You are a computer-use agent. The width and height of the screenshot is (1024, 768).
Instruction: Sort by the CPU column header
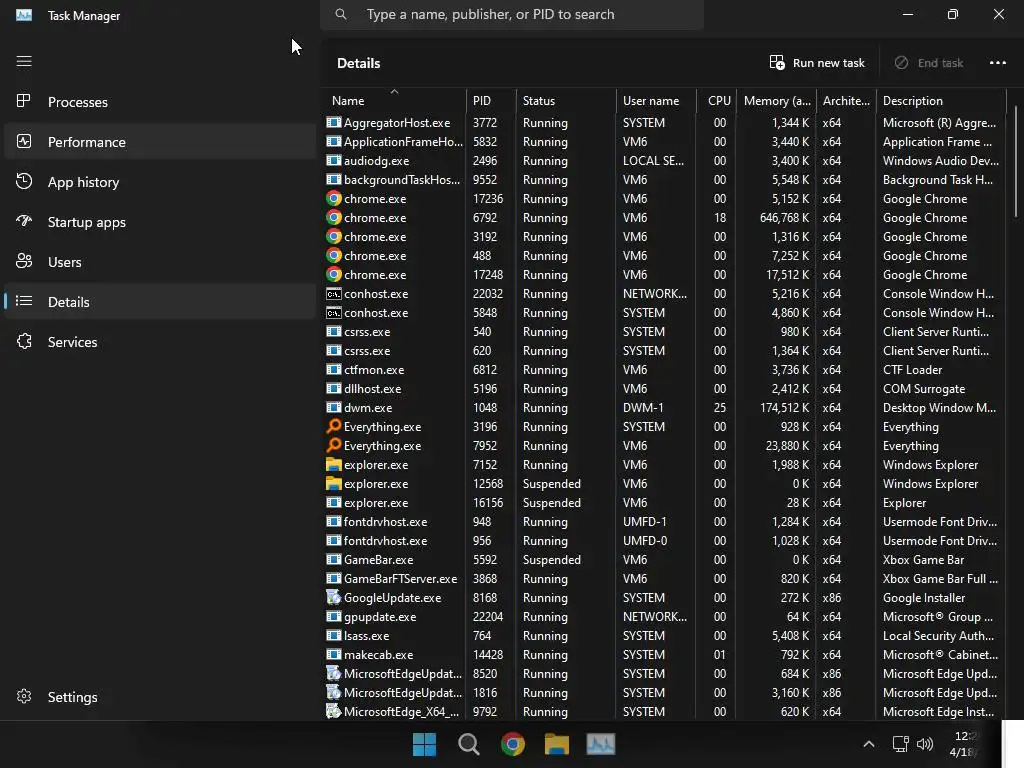[716, 101]
